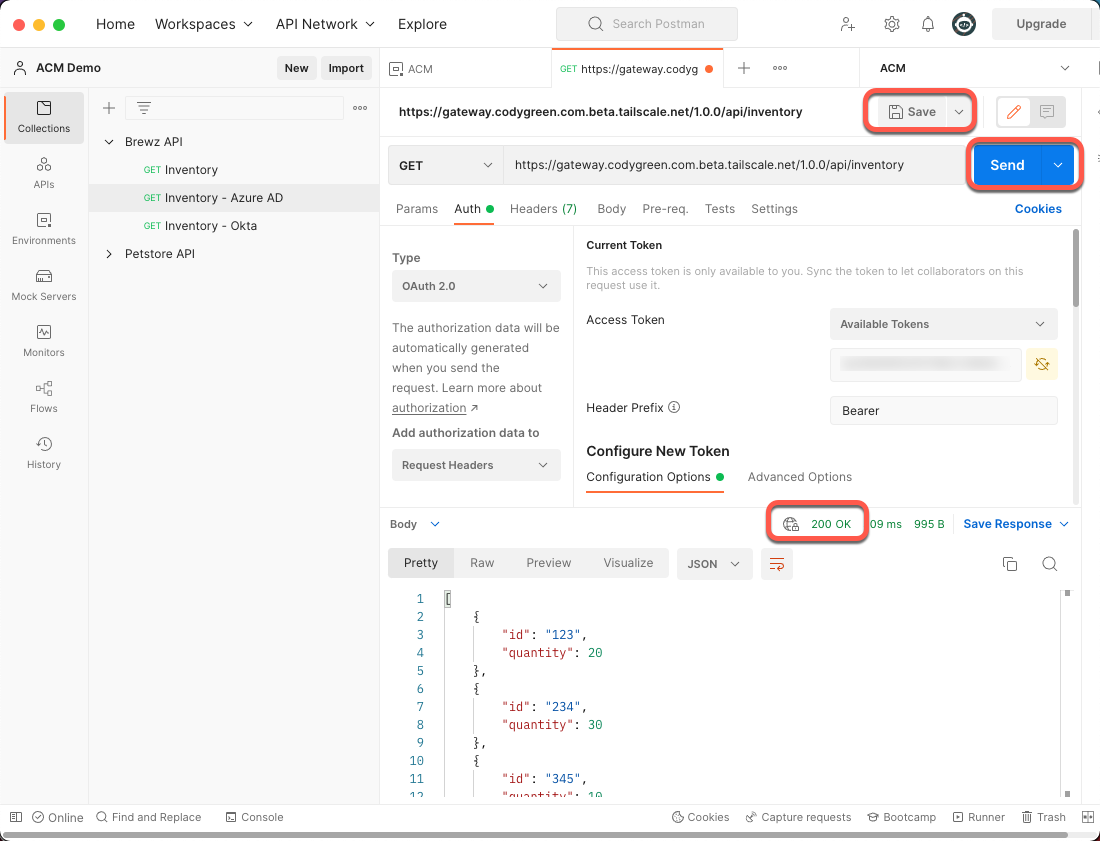Viewport: 1100px width, 841px height.
Task: Copy response body with copy icon
Action: (1010, 564)
